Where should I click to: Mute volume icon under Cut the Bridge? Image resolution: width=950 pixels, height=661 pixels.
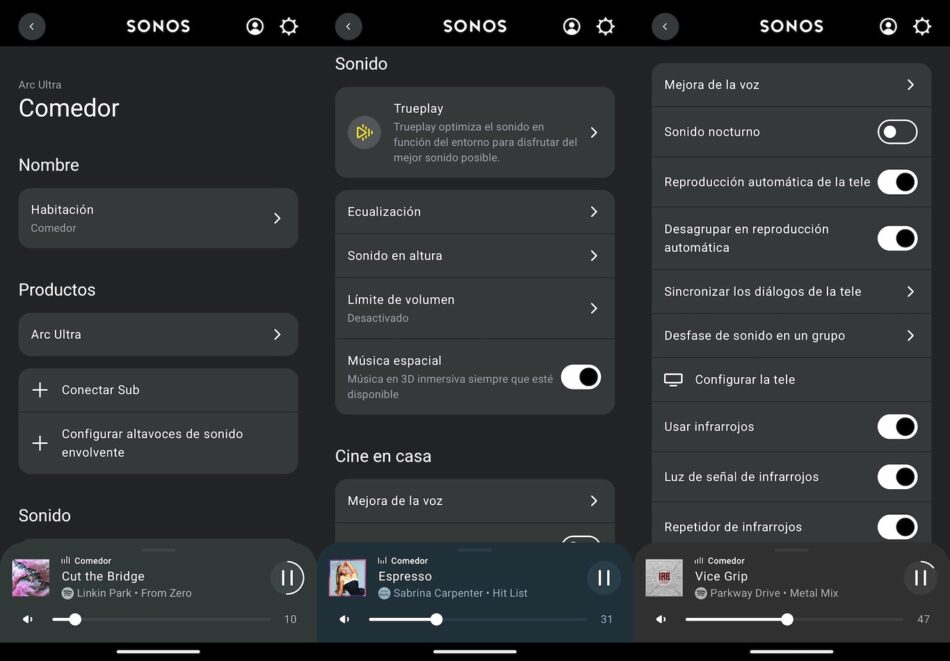tap(28, 619)
